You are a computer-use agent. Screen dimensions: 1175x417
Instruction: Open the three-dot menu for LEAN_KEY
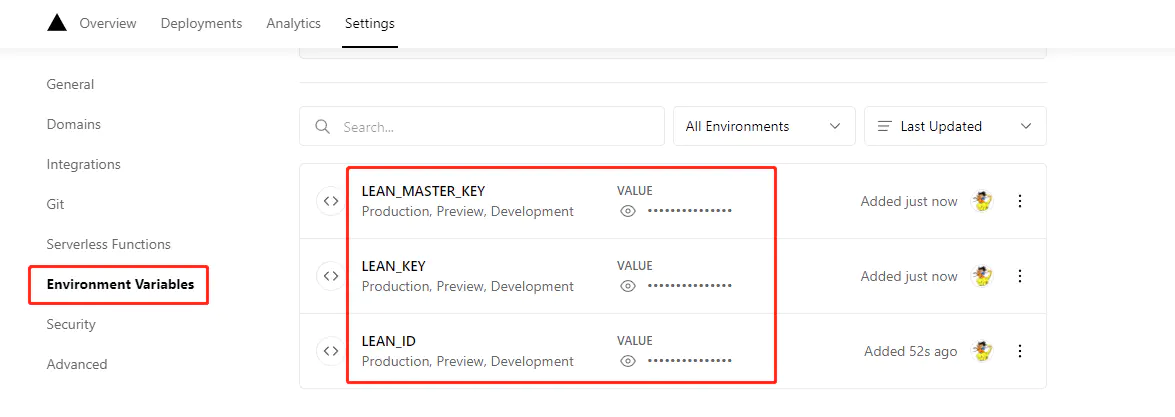1019,276
